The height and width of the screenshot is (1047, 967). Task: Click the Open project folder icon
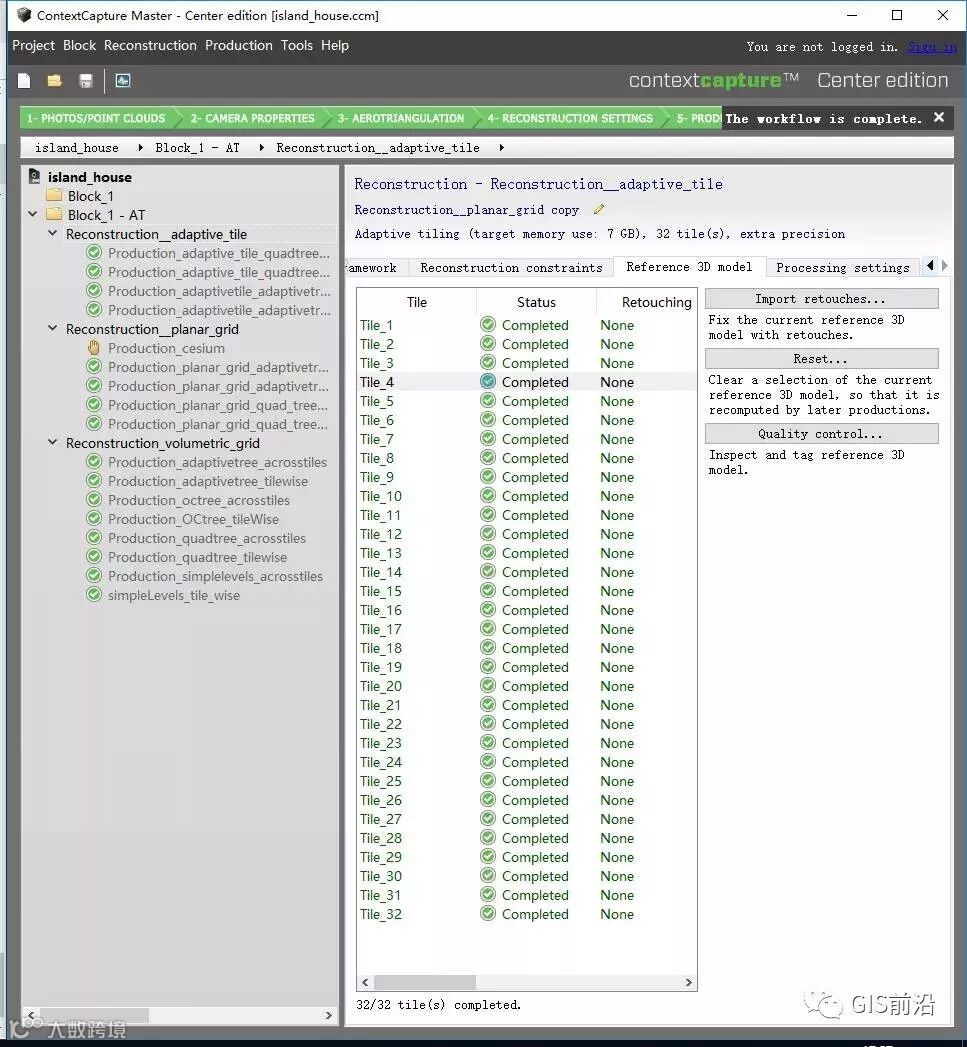pos(54,81)
